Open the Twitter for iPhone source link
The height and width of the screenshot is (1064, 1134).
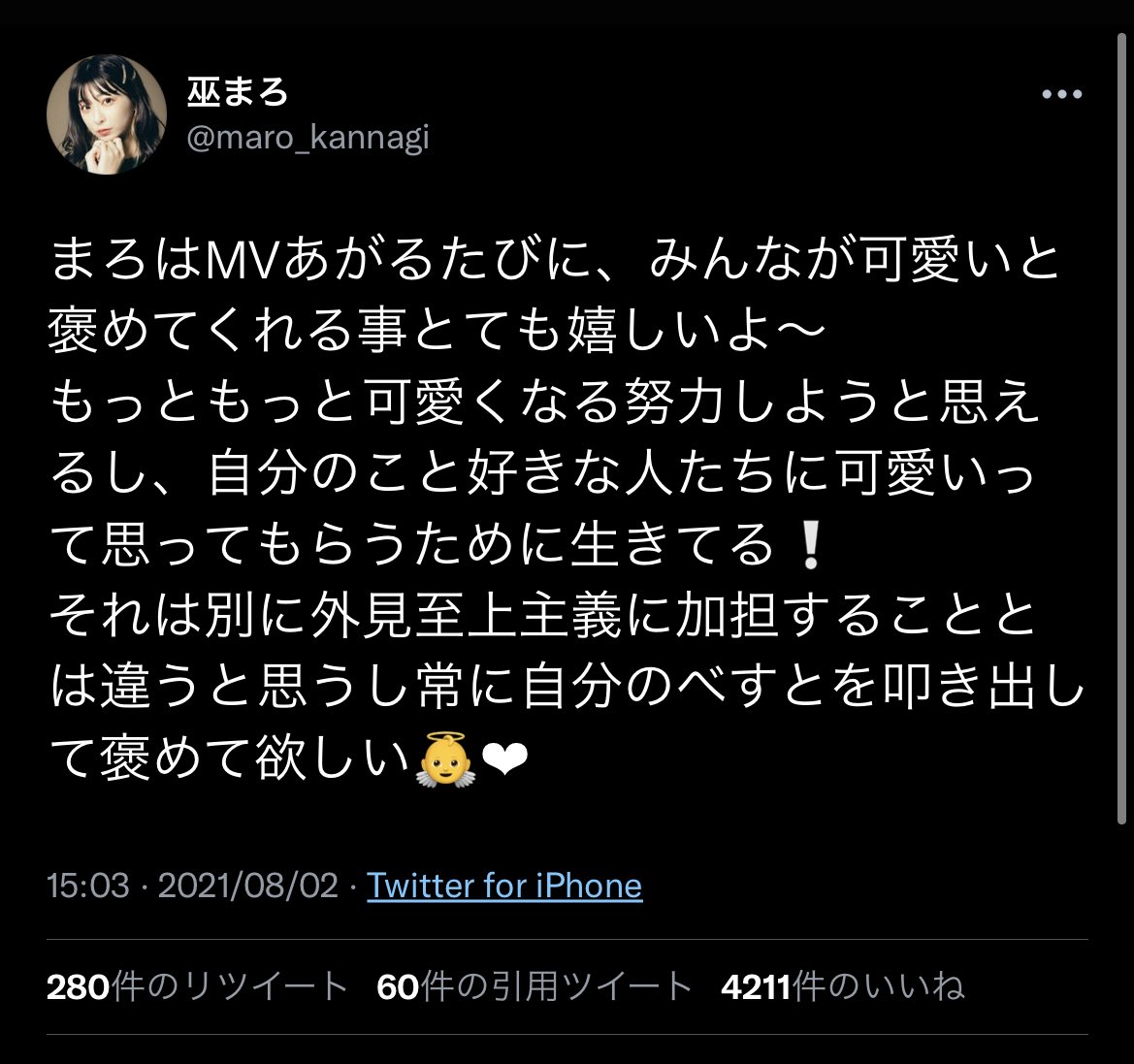[x=504, y=886]
